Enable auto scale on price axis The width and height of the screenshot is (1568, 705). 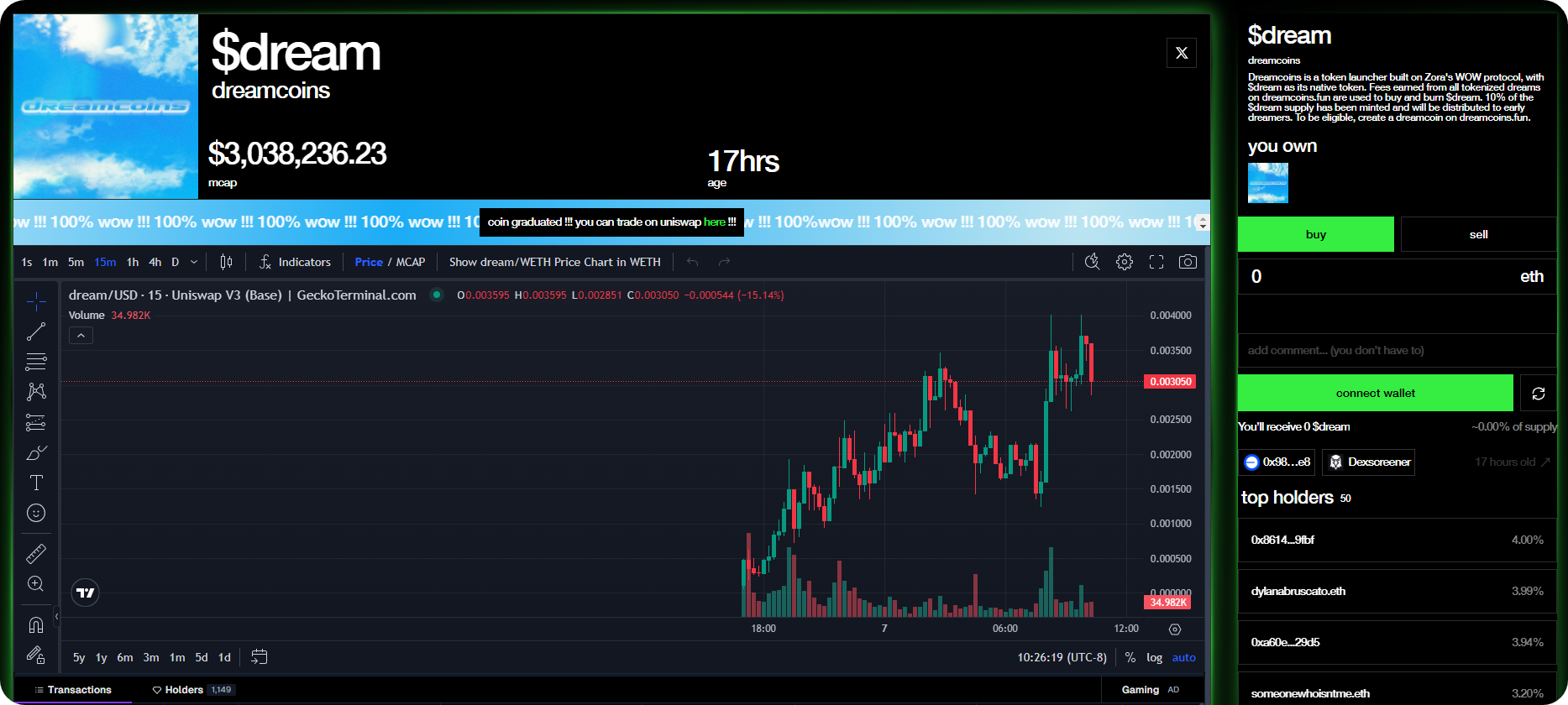click(1183, 657)
